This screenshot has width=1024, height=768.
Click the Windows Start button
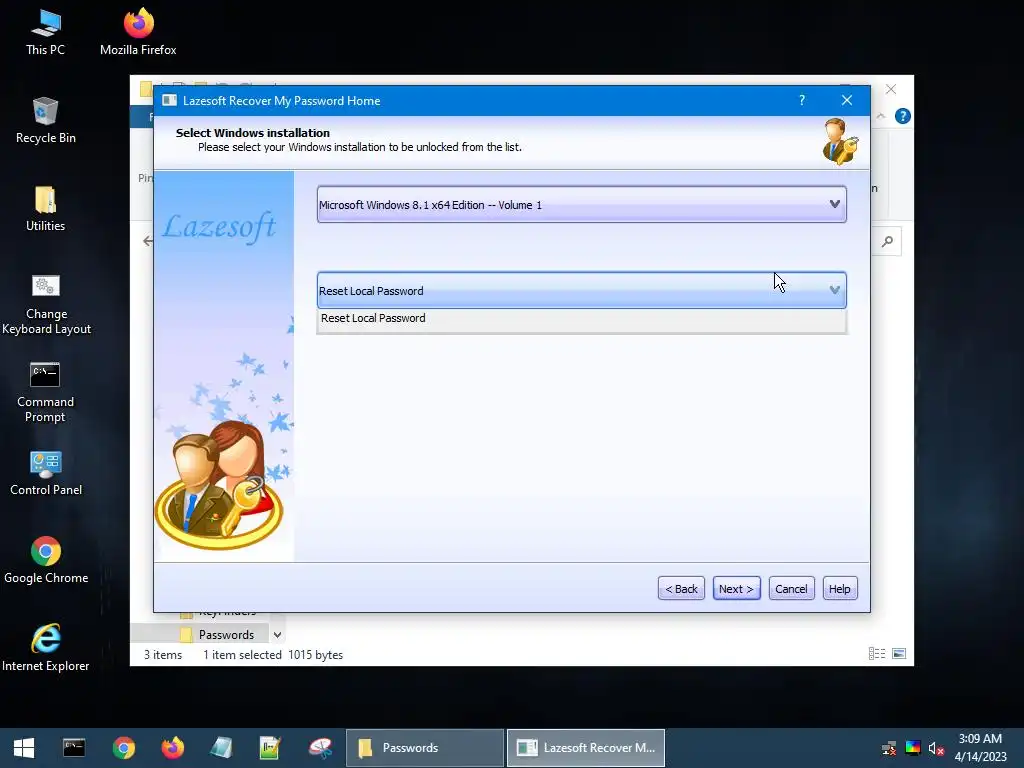coord(24,748)
